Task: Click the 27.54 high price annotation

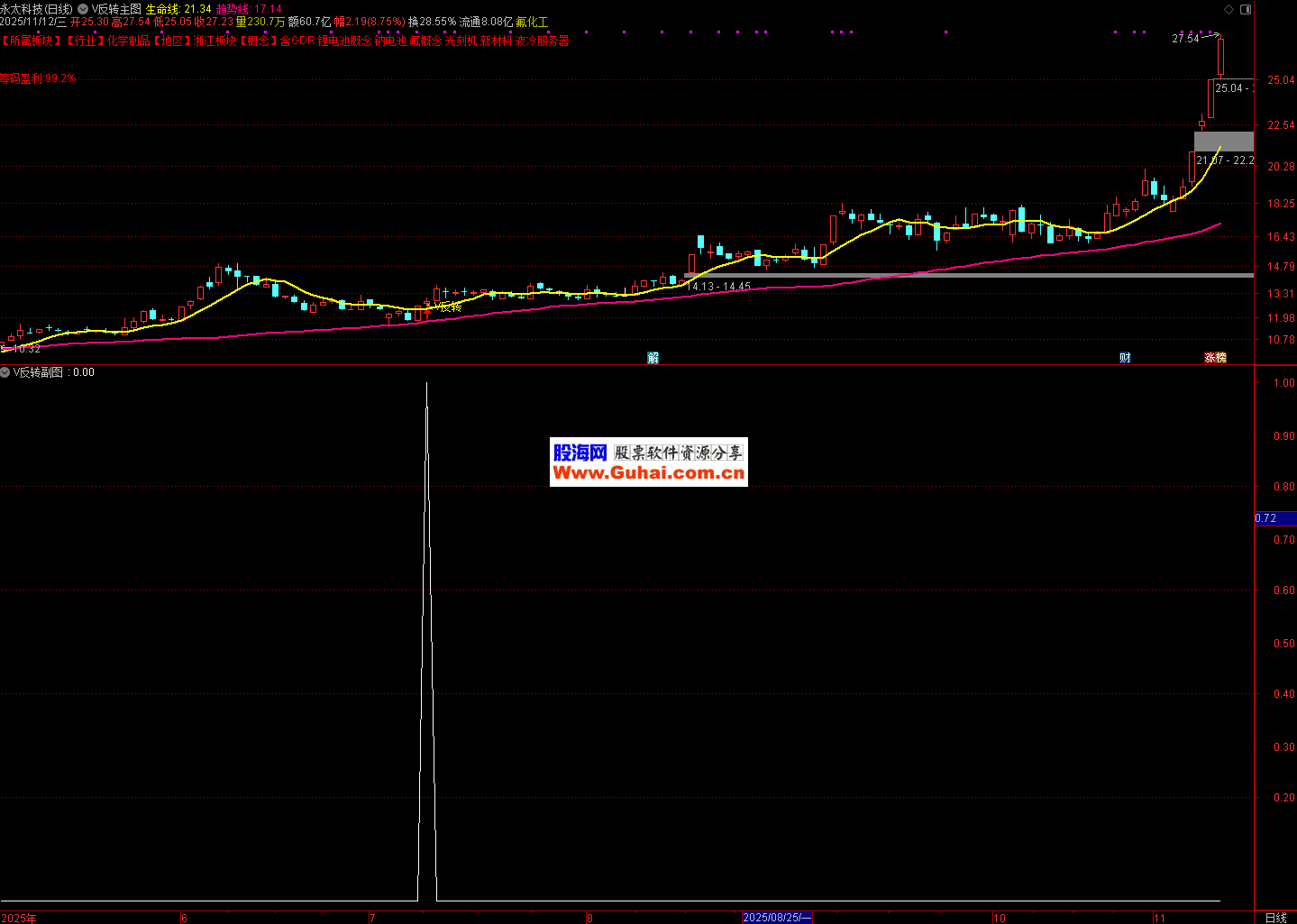Action: [x=1185, y=39]
